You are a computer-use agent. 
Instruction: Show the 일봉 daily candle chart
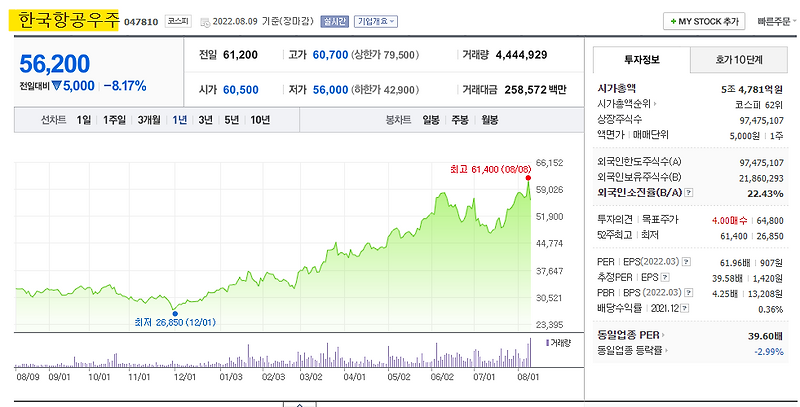point(431,120)
